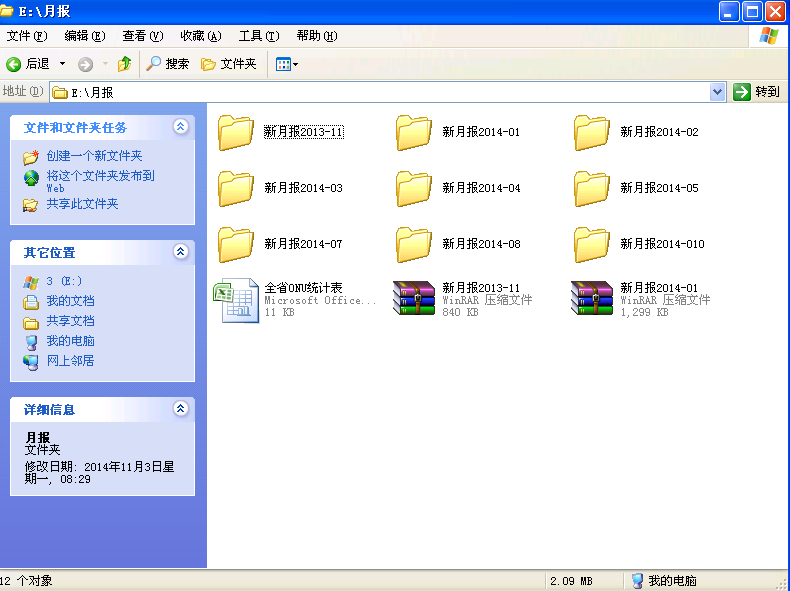Click the 全省ONU统计表 file name text

click(303, 288)
